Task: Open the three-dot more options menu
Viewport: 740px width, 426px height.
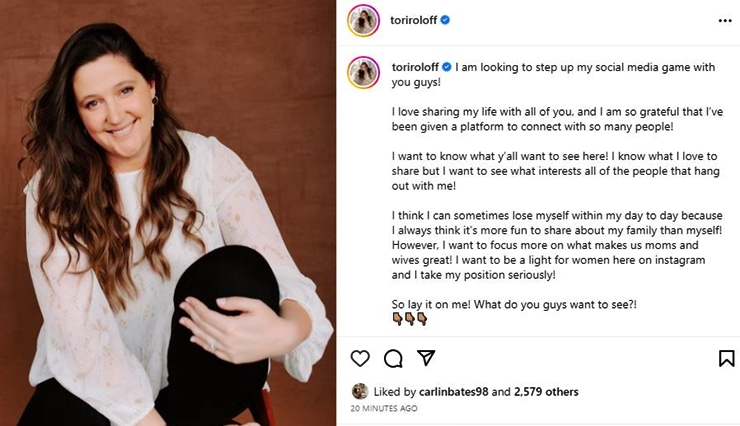Action: coord(724,20)
